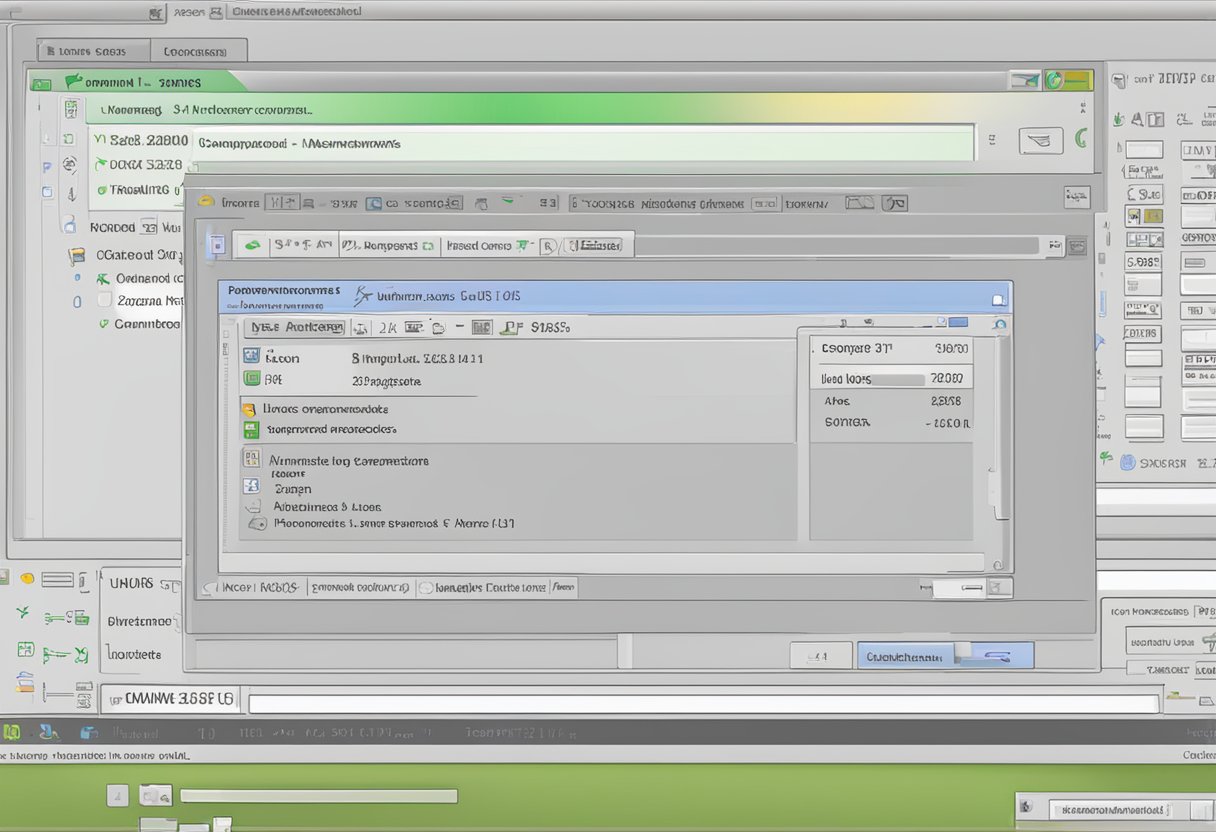This screenshot has width=1216, height=832.
Task: Click the yellow folder icon in dialog list
Action: [249, 409]
